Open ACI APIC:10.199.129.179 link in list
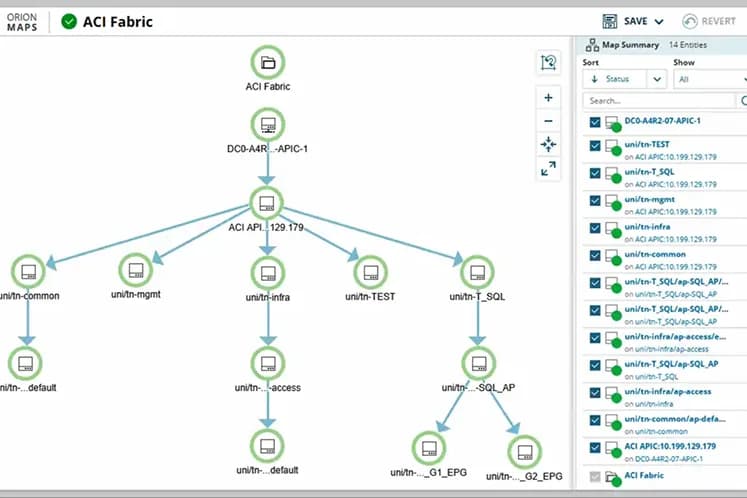This screenshot has height=498, width=747. 670,446
